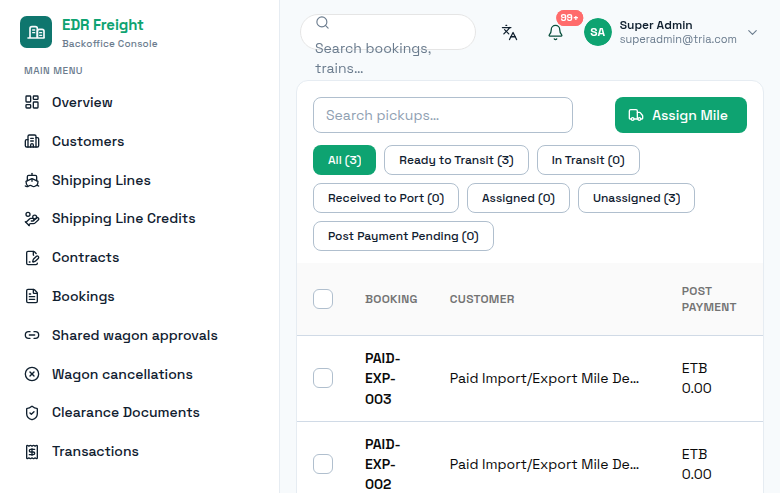Click the Shipping Line Credits hand icon

pos(32,218)
